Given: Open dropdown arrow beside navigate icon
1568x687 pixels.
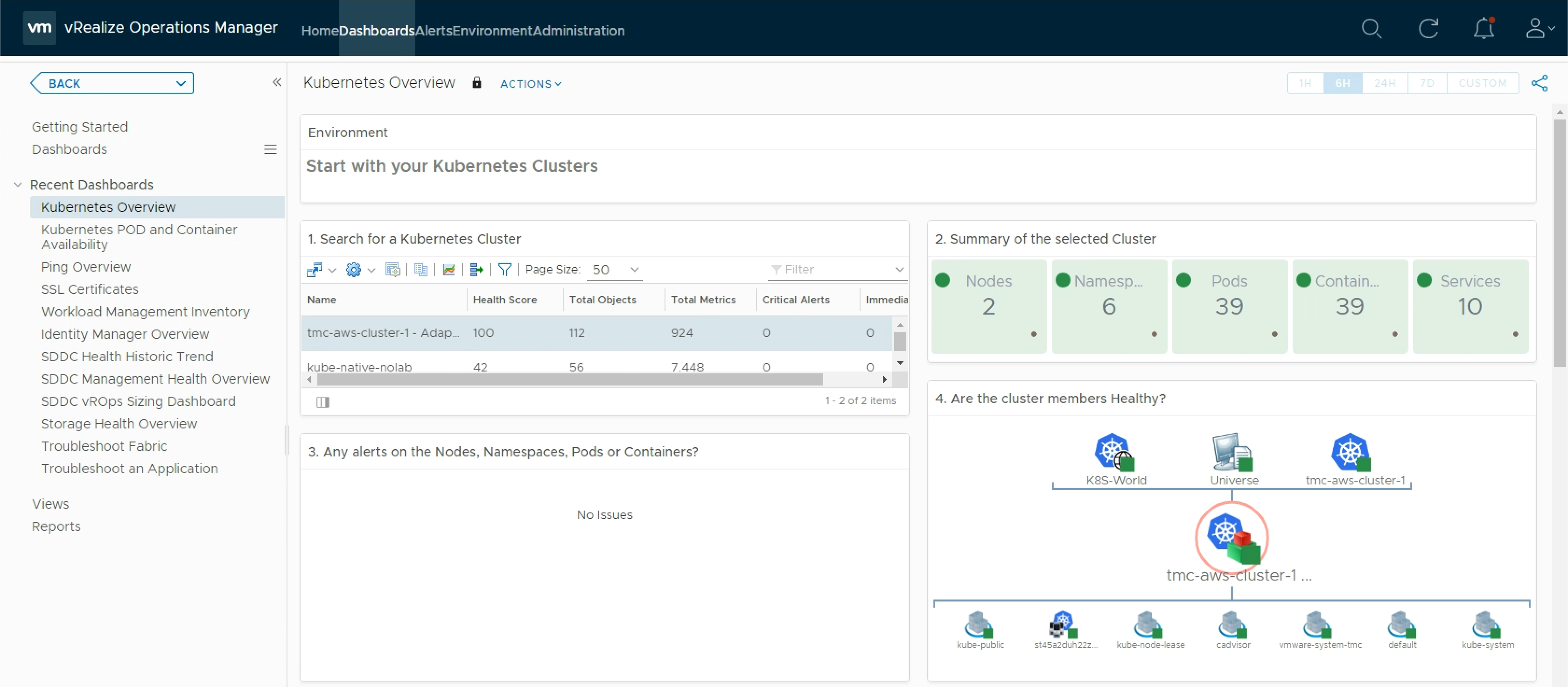Looking at the screenshot, I should tap(332, 270).
